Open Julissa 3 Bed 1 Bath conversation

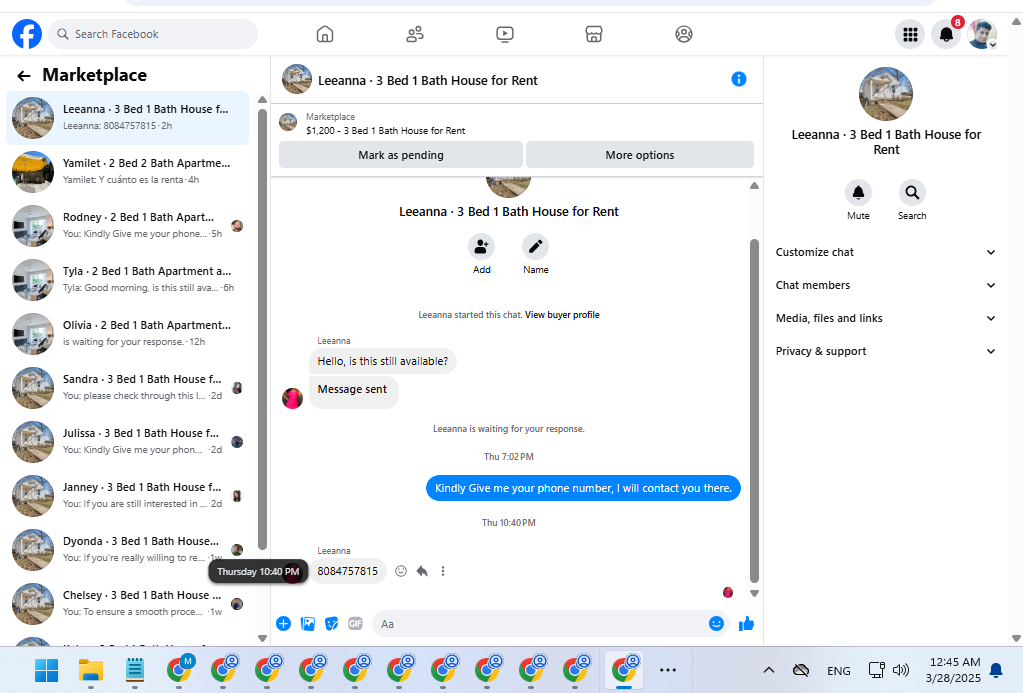point(127,442)
